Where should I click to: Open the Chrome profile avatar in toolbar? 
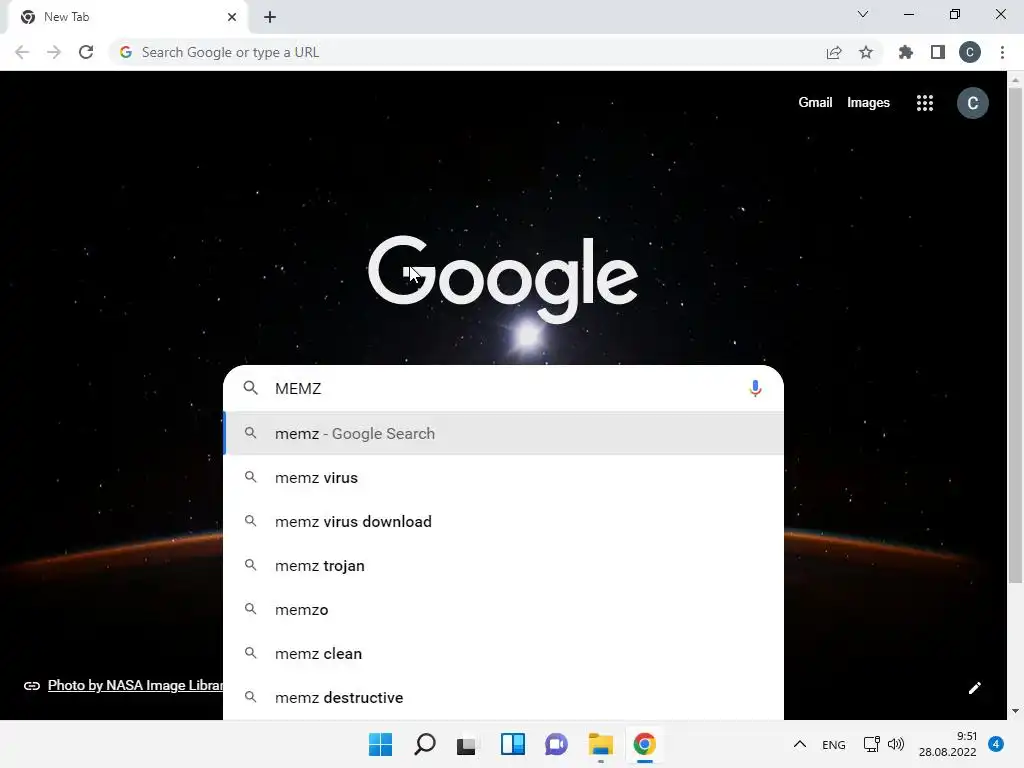tap(970, 52)
